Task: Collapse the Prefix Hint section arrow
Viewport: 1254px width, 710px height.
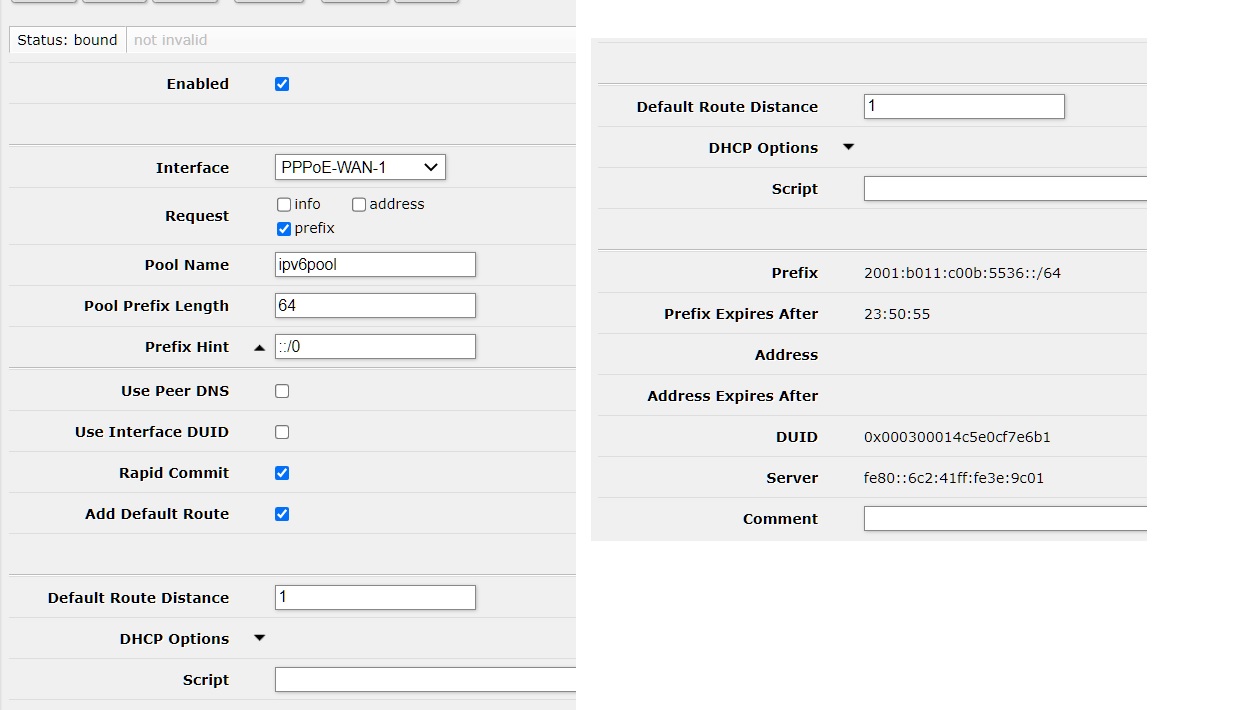Action: pos(258,347)
